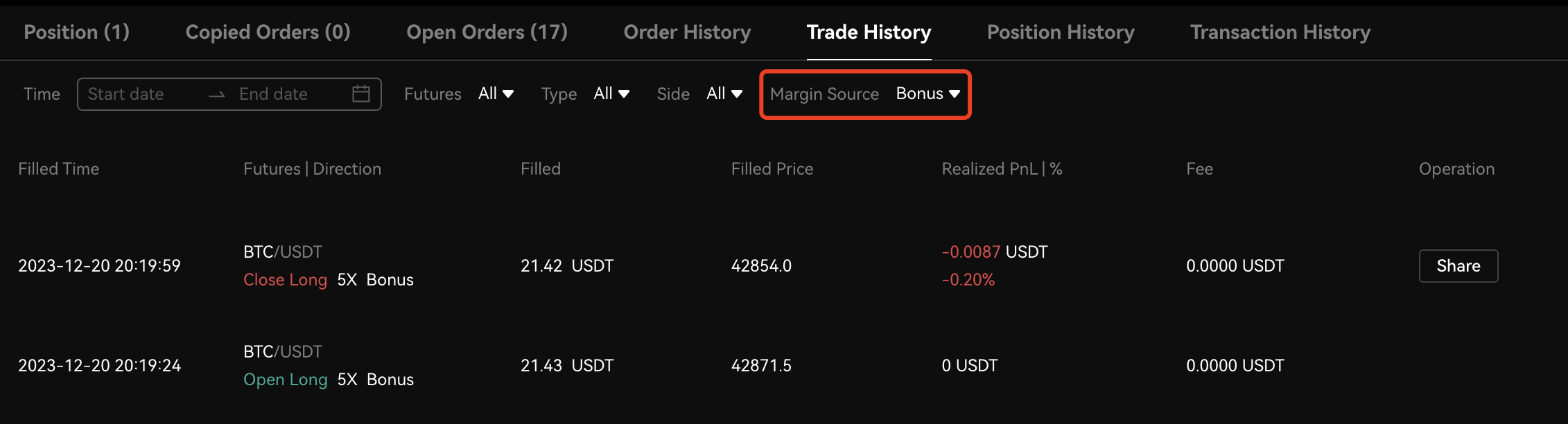This screenshot has height=424, width=1568.
Task: Open the Position (1) tab
Action: 76,32
